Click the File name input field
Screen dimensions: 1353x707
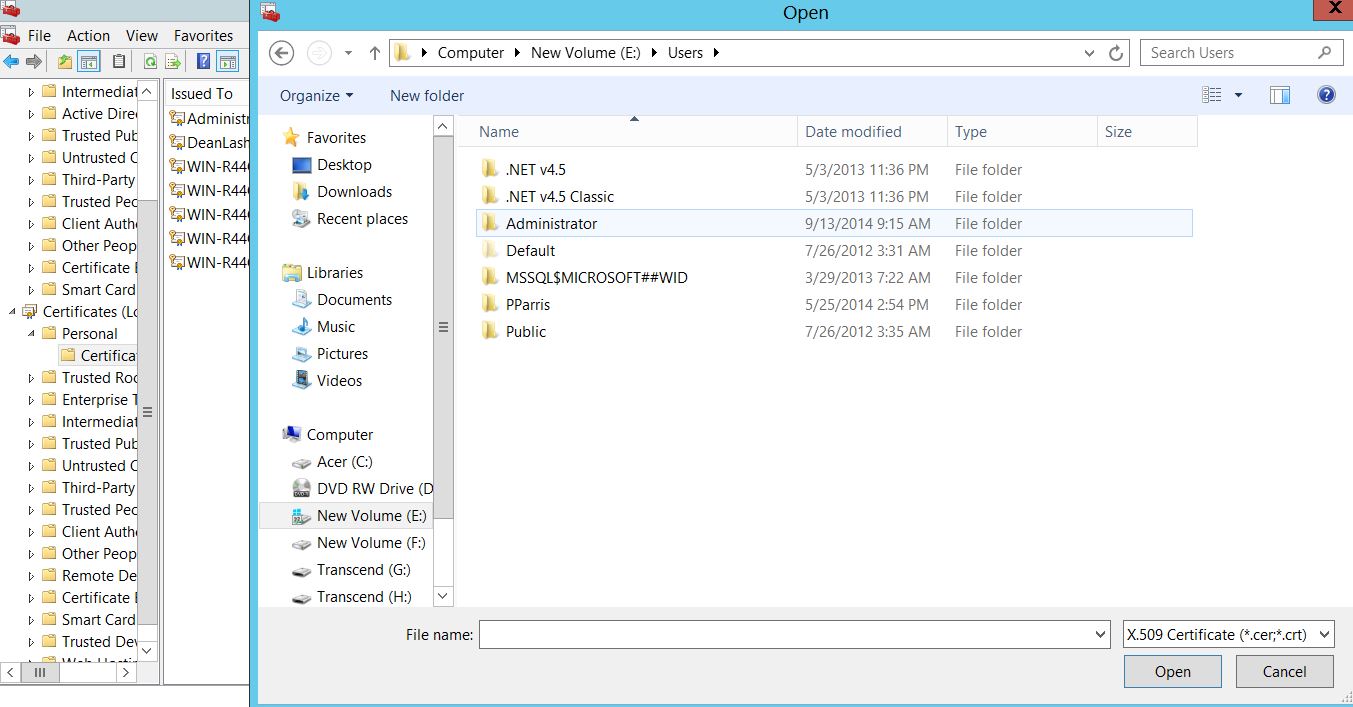click(x=785, y=634)
